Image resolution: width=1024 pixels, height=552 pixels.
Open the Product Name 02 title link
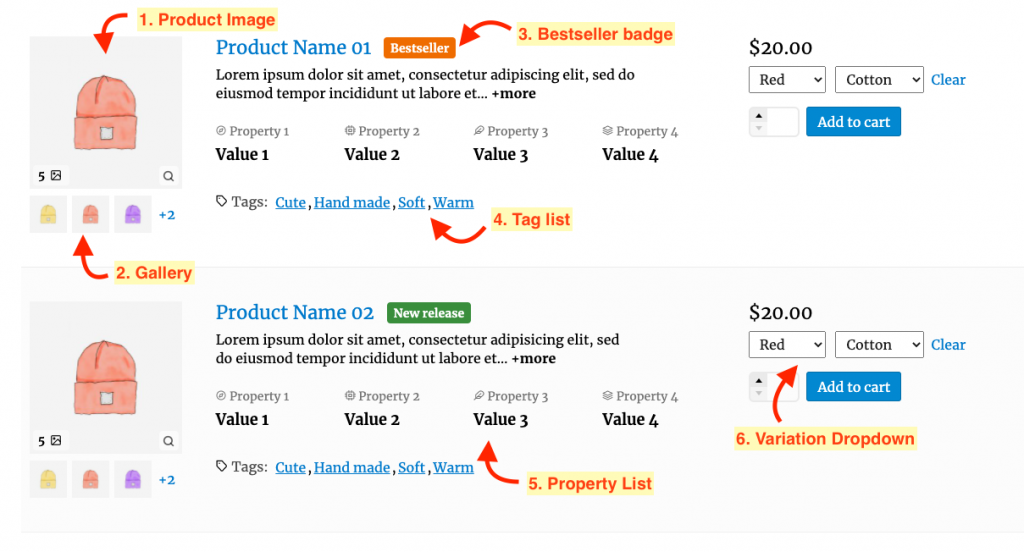[295, 312]
